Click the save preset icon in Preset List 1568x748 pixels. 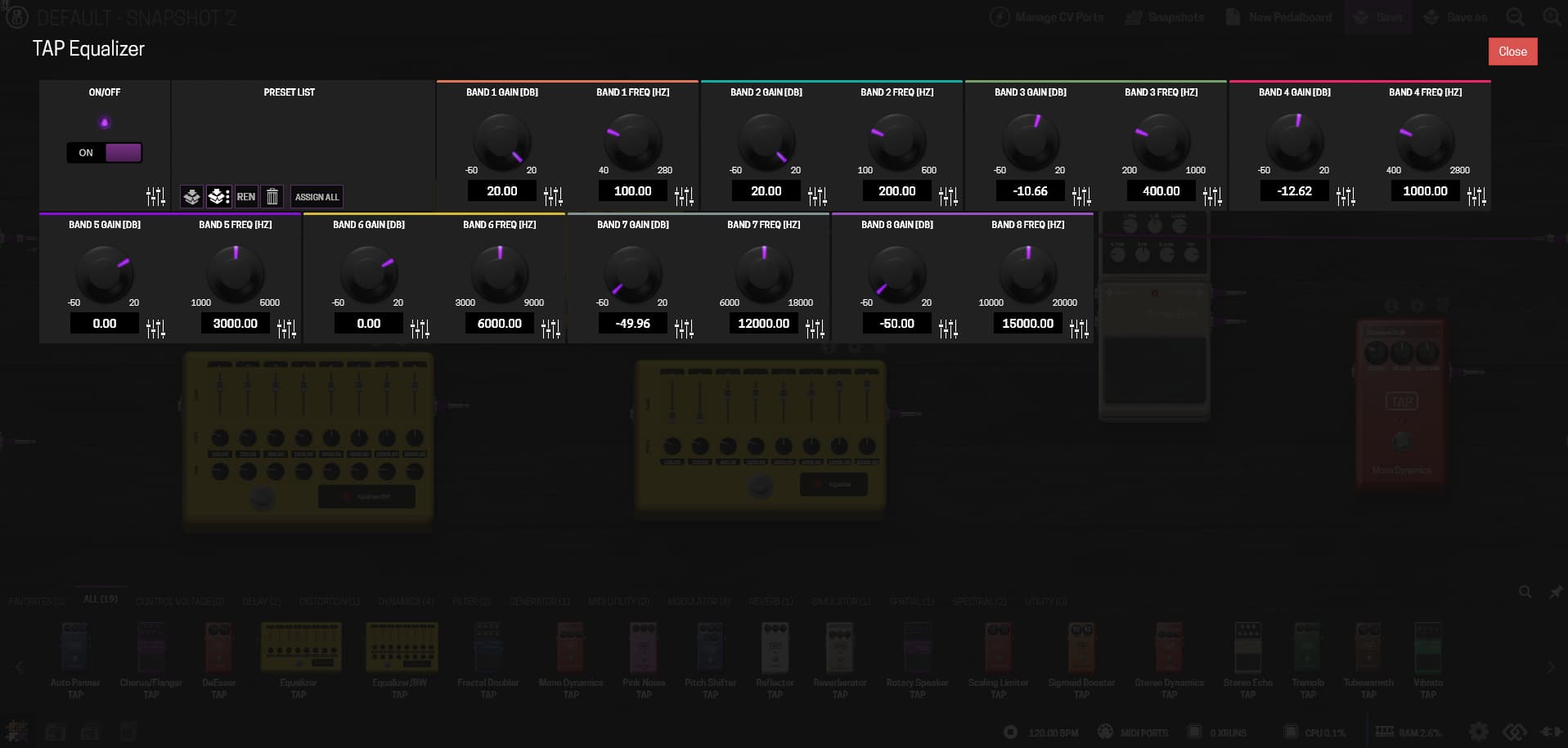[x=191, y=196]
